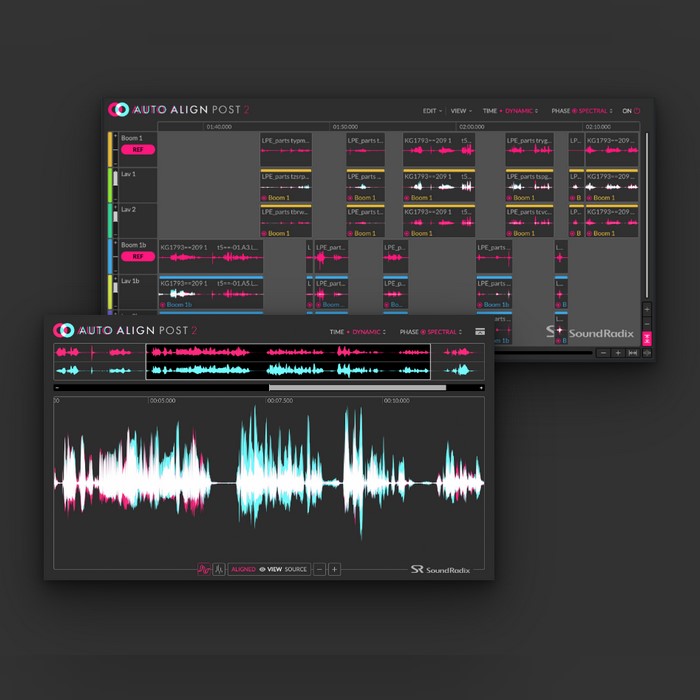The height and width of the screenshot is (700, 700).
Task: Select the split waveform display icon
Action: [218, 569]
